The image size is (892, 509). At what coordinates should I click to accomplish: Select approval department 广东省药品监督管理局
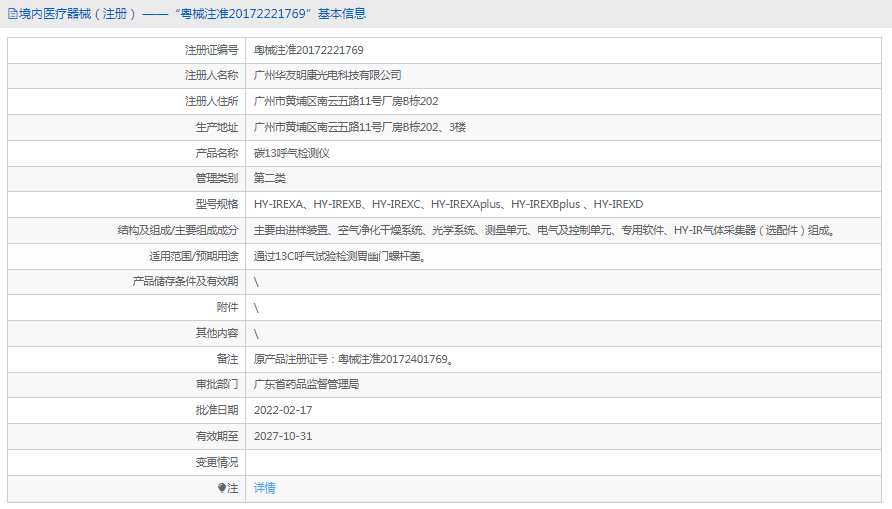306,384
